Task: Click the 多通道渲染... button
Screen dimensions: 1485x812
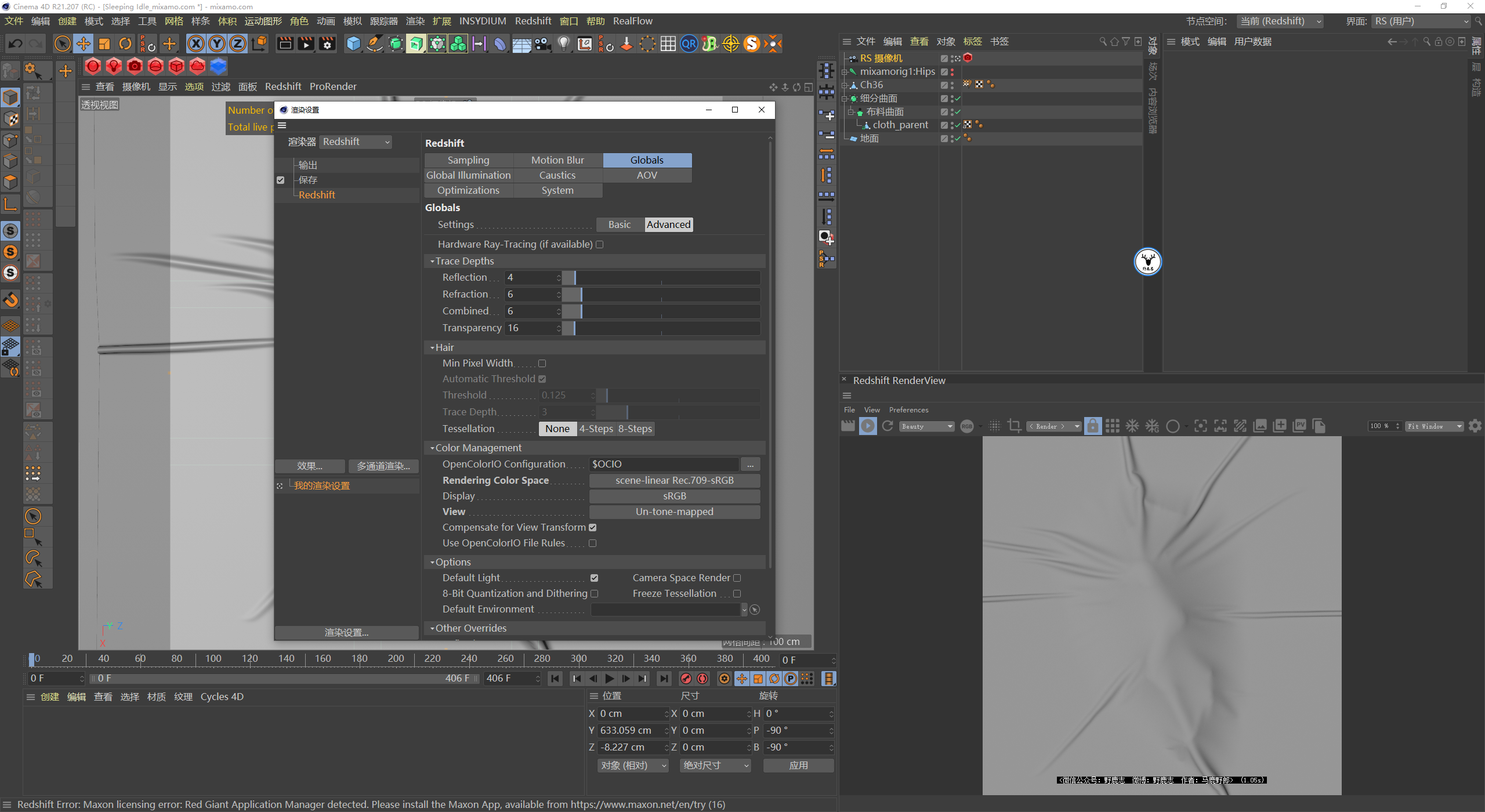Action: pyautogui.click(x=383, y=466)
